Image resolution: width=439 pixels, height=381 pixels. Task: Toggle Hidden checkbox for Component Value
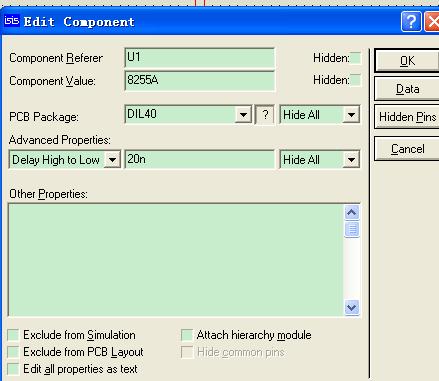tap(355, 80)
